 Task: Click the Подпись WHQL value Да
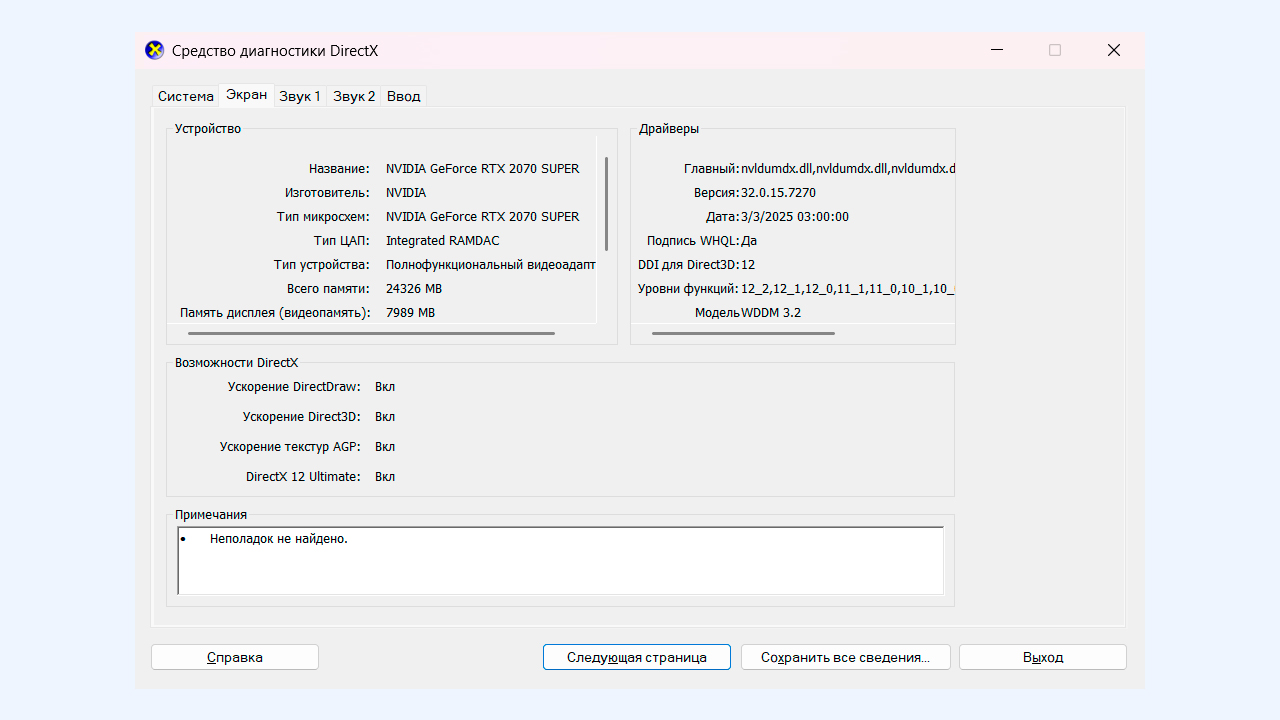pyautogui.click(x=749, y=241)
